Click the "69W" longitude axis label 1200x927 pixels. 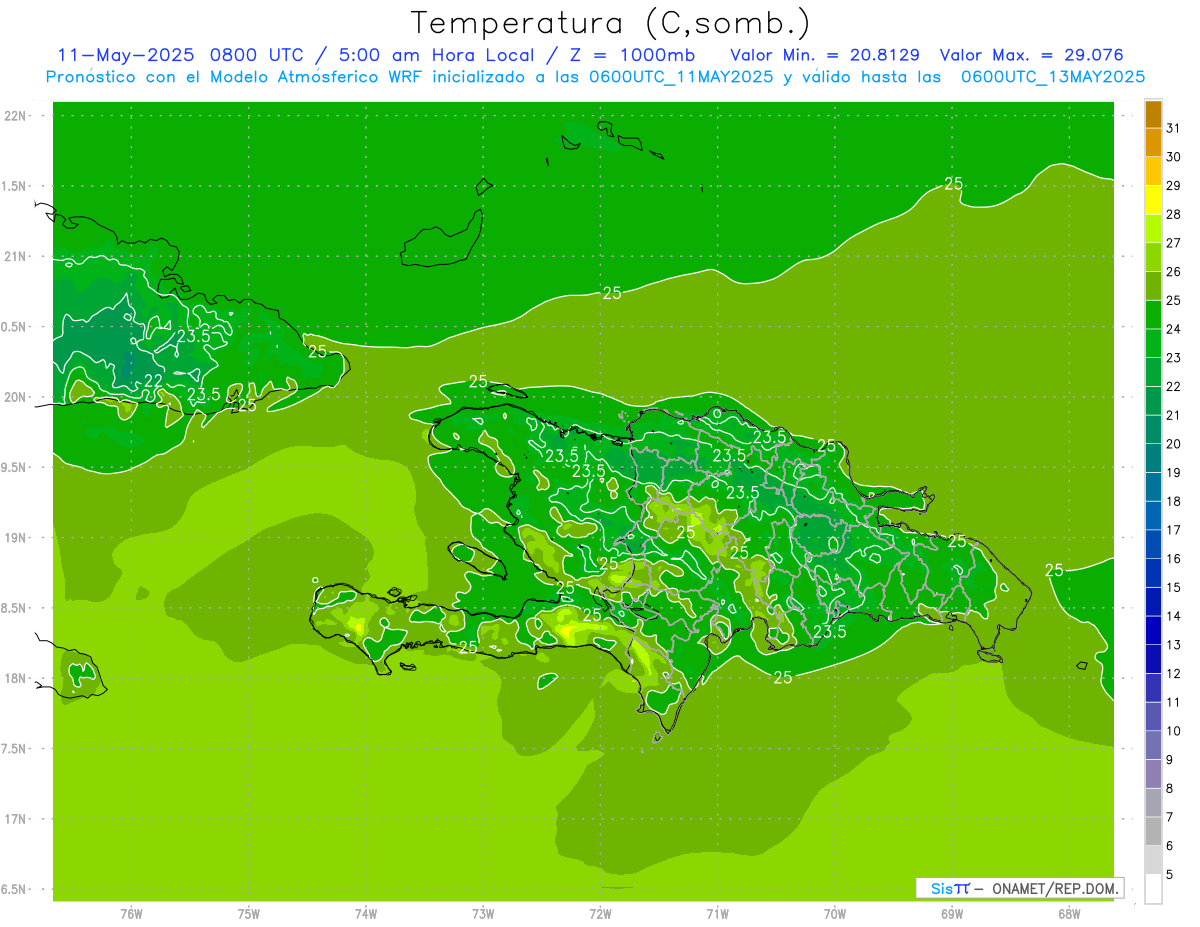tap(952, 913)
